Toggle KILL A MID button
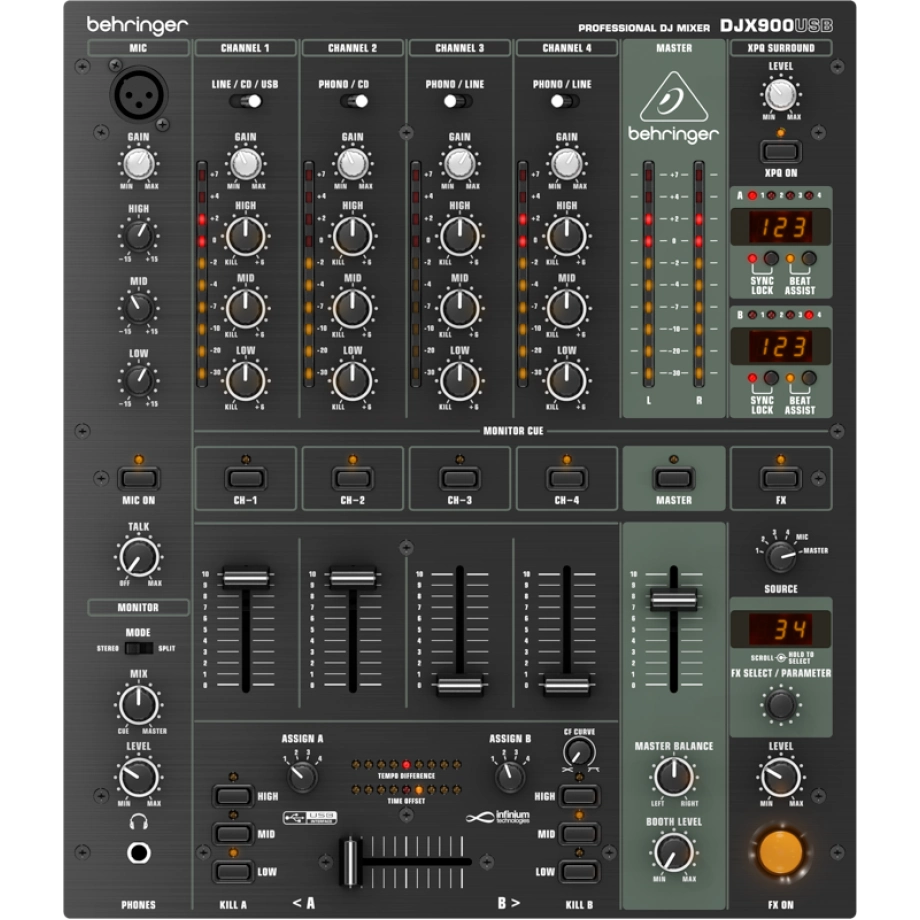The width and height of the screenshot is (920, 920). [233, 833]
